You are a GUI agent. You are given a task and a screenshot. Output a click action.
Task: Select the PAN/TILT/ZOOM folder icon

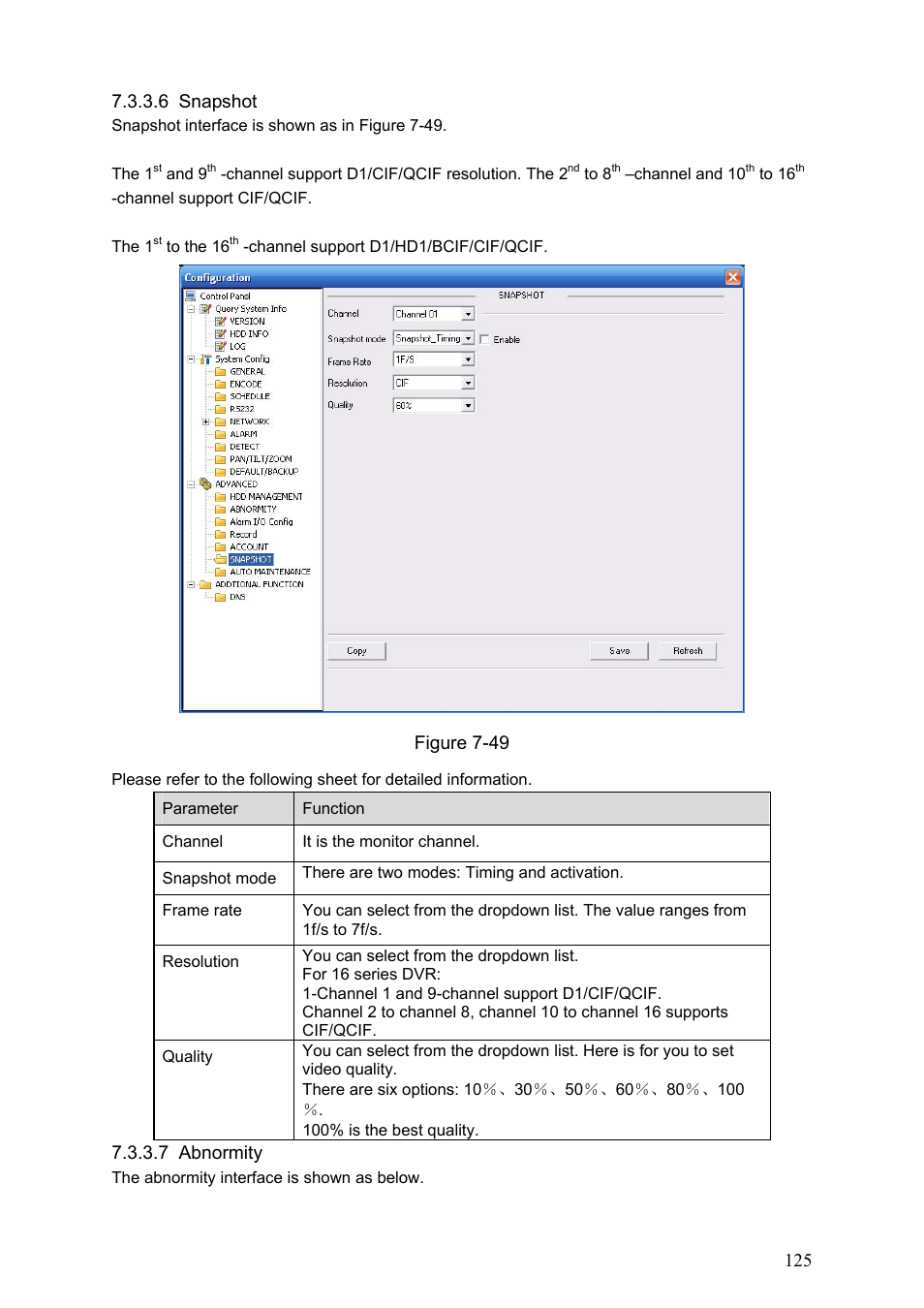click(220, 460)
